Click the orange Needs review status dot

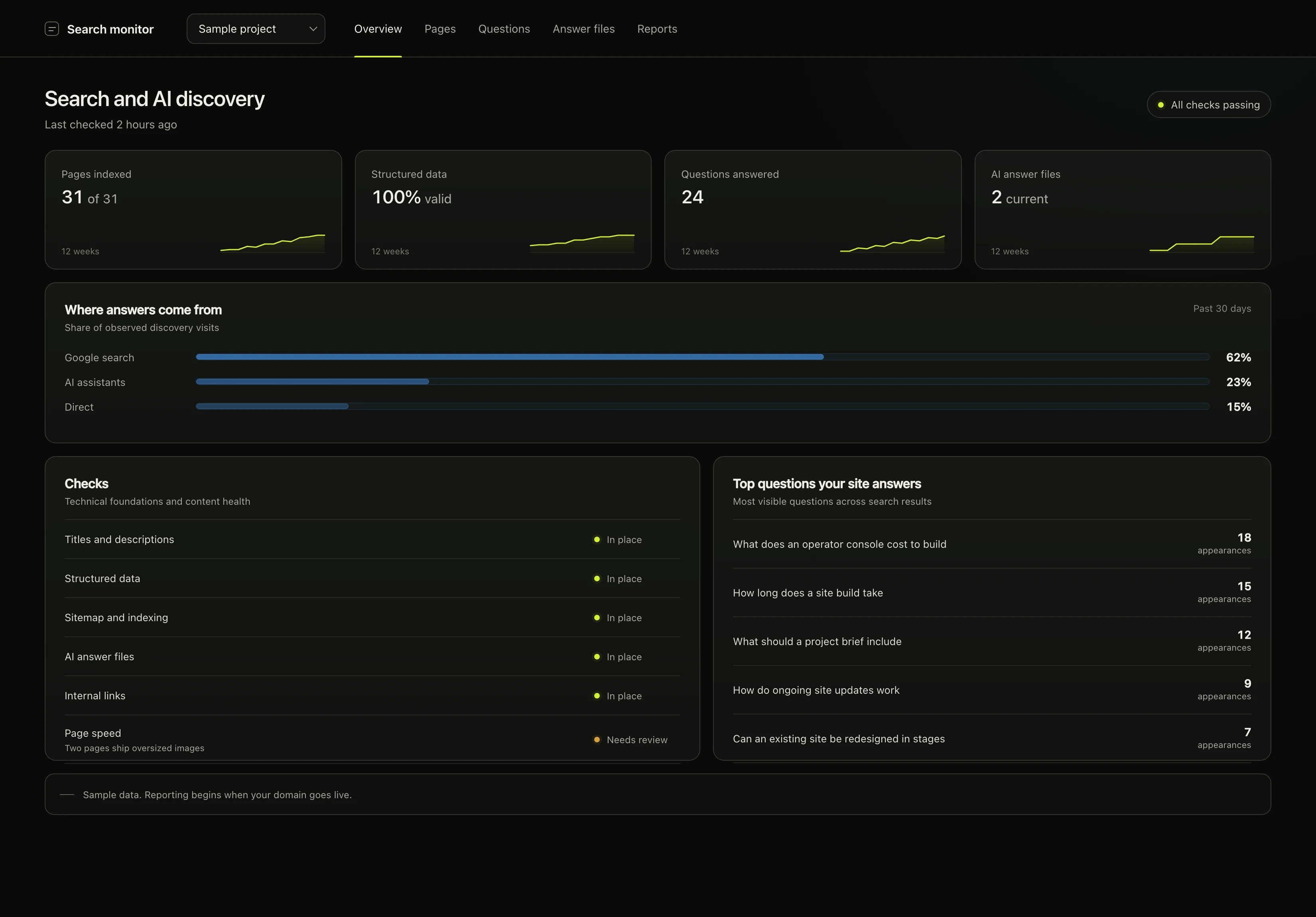(597, 739)
